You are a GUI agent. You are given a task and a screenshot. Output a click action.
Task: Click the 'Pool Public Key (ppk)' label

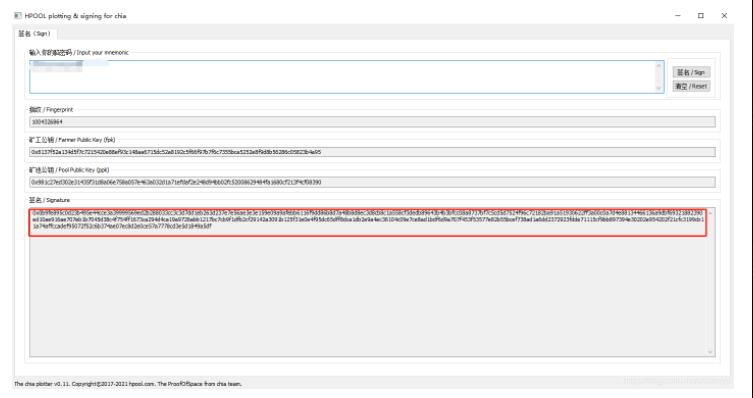click(69, 170)
